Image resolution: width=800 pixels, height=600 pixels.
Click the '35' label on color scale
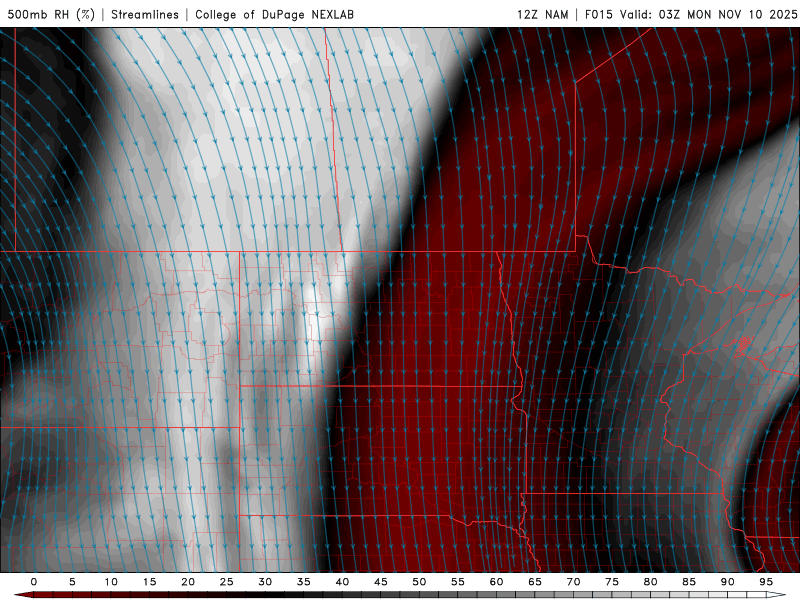pos(304,582)
